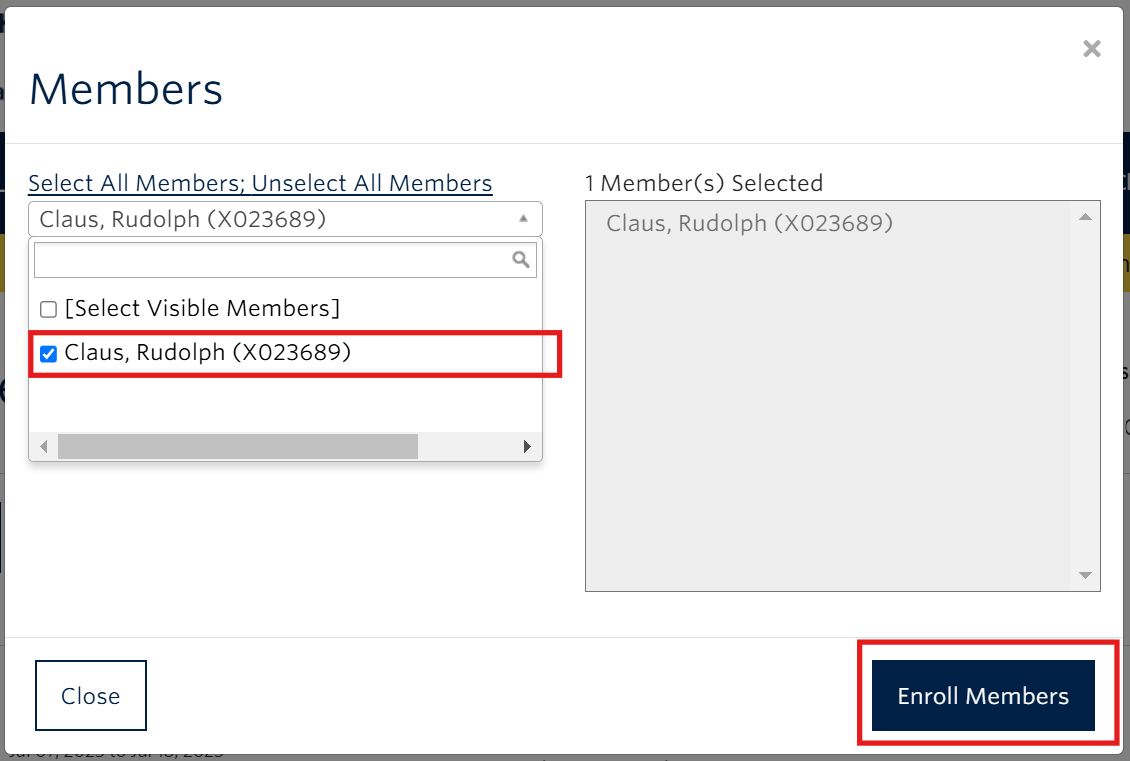Toggle the checkbox next to Select Visible Members
The height and width of the screenshot is (761, 1130).
pyautogui.click(x=47, y=308)
